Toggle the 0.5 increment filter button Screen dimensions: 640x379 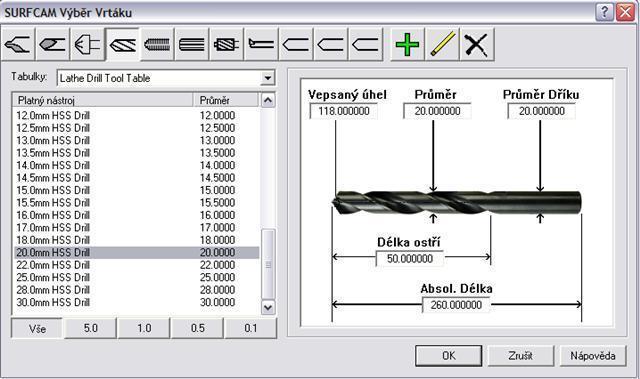198,328
